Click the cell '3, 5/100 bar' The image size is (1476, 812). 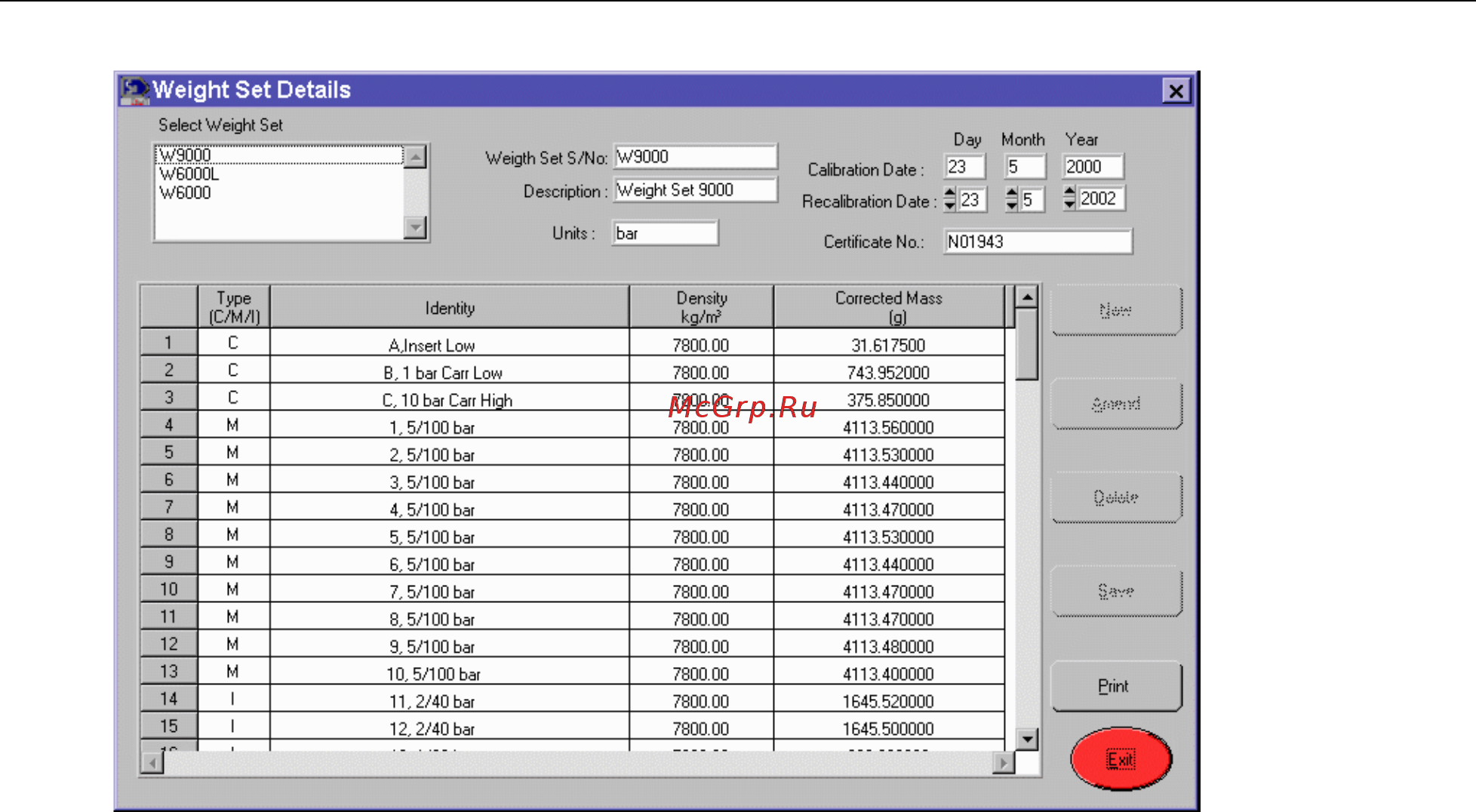[x=450, y=479]
